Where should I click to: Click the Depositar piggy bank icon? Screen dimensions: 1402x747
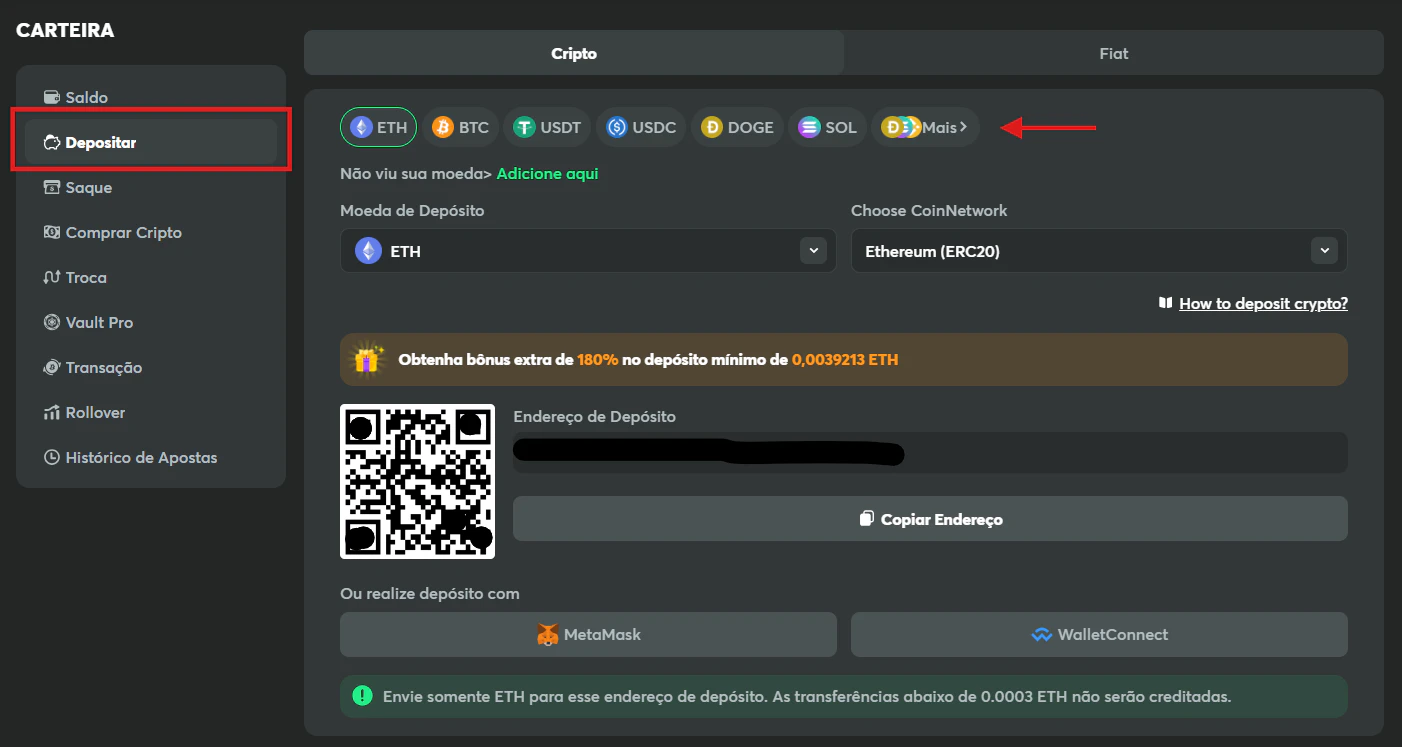(52, 142)
